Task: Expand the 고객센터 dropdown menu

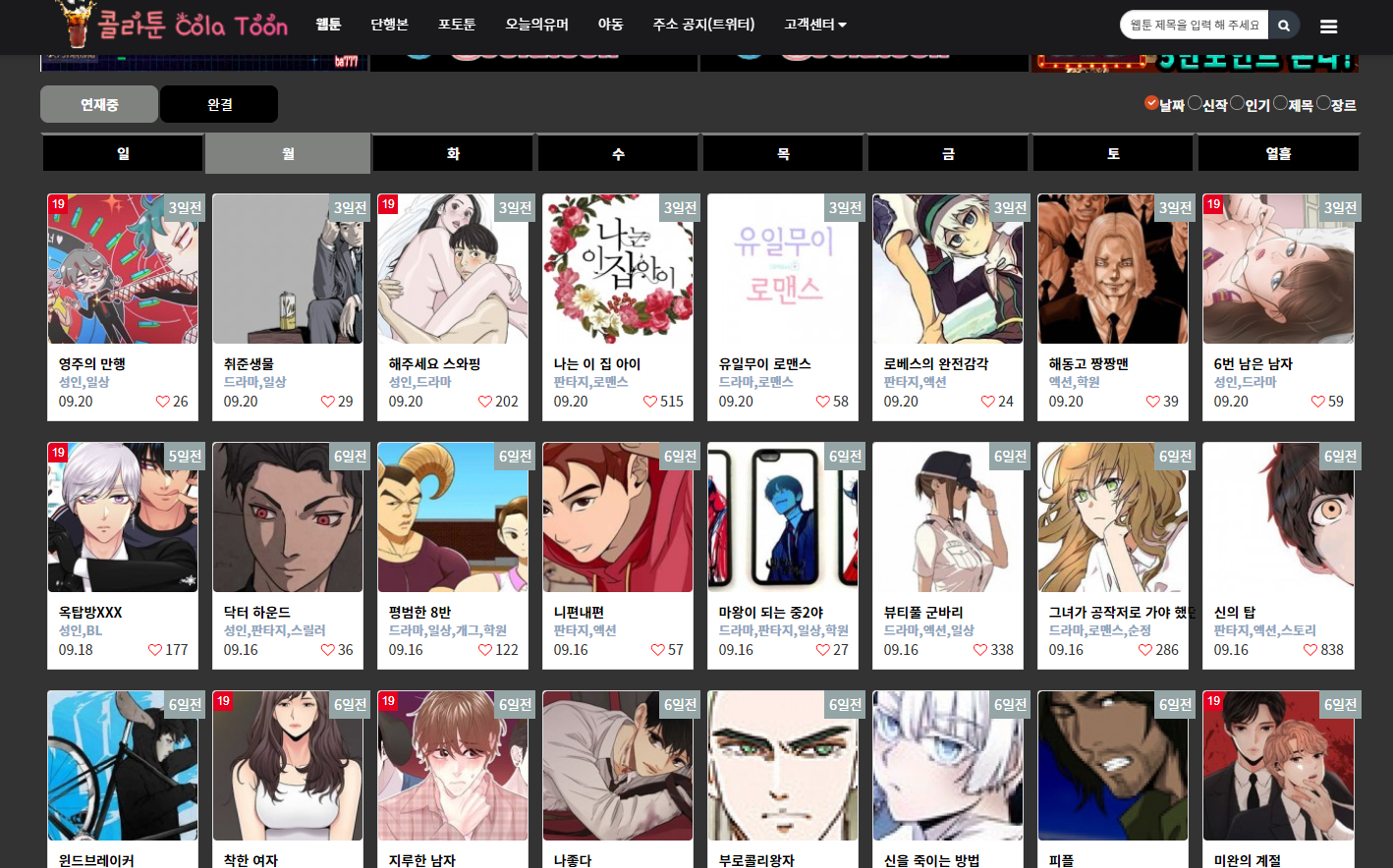Action: (815, 25)
